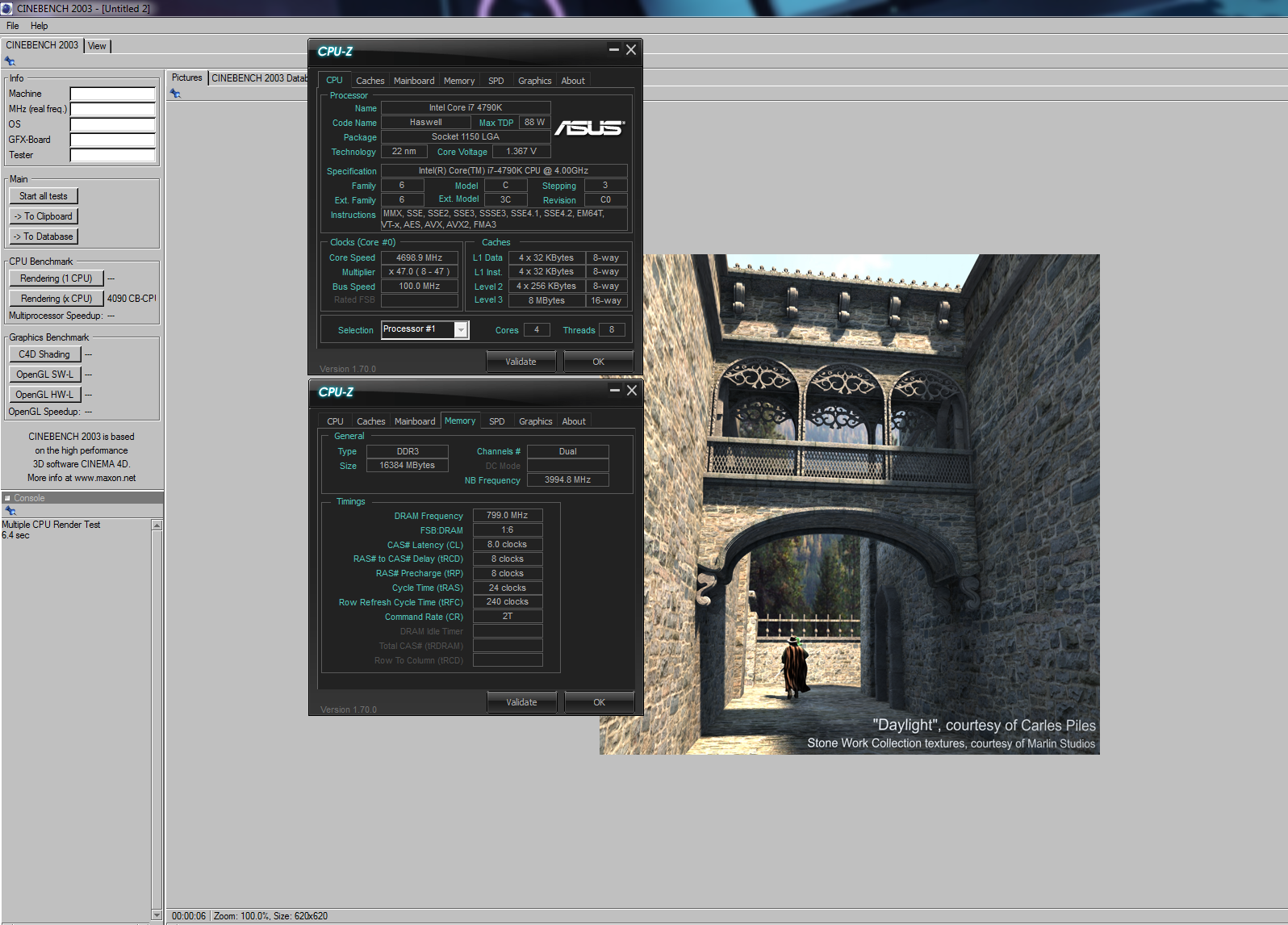Click the Machine input field
The height and width of the screenshot is (925, 1288).
point(112,94)
